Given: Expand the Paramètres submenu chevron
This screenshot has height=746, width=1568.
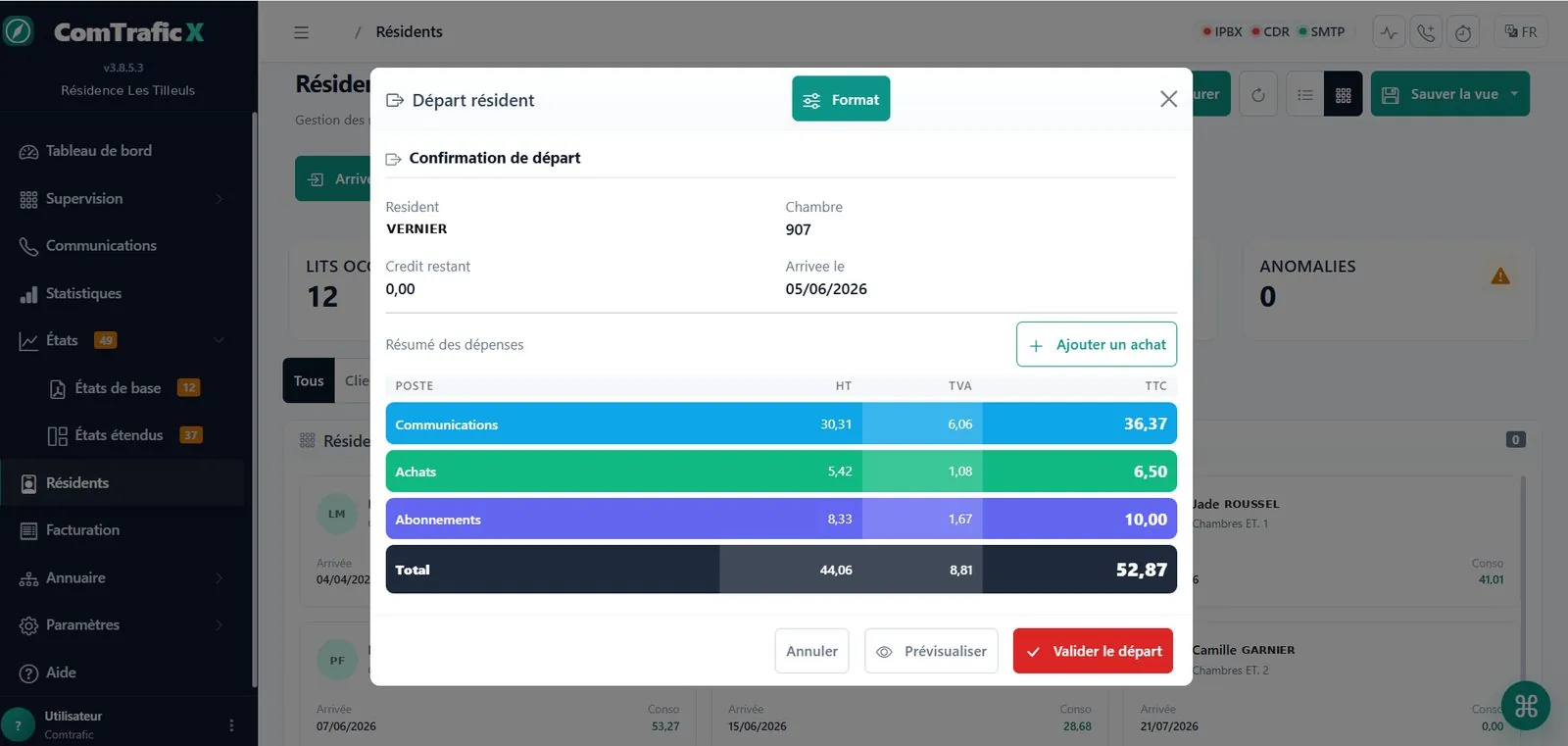Looking at the screenshot, I should (x=219, y=625).
